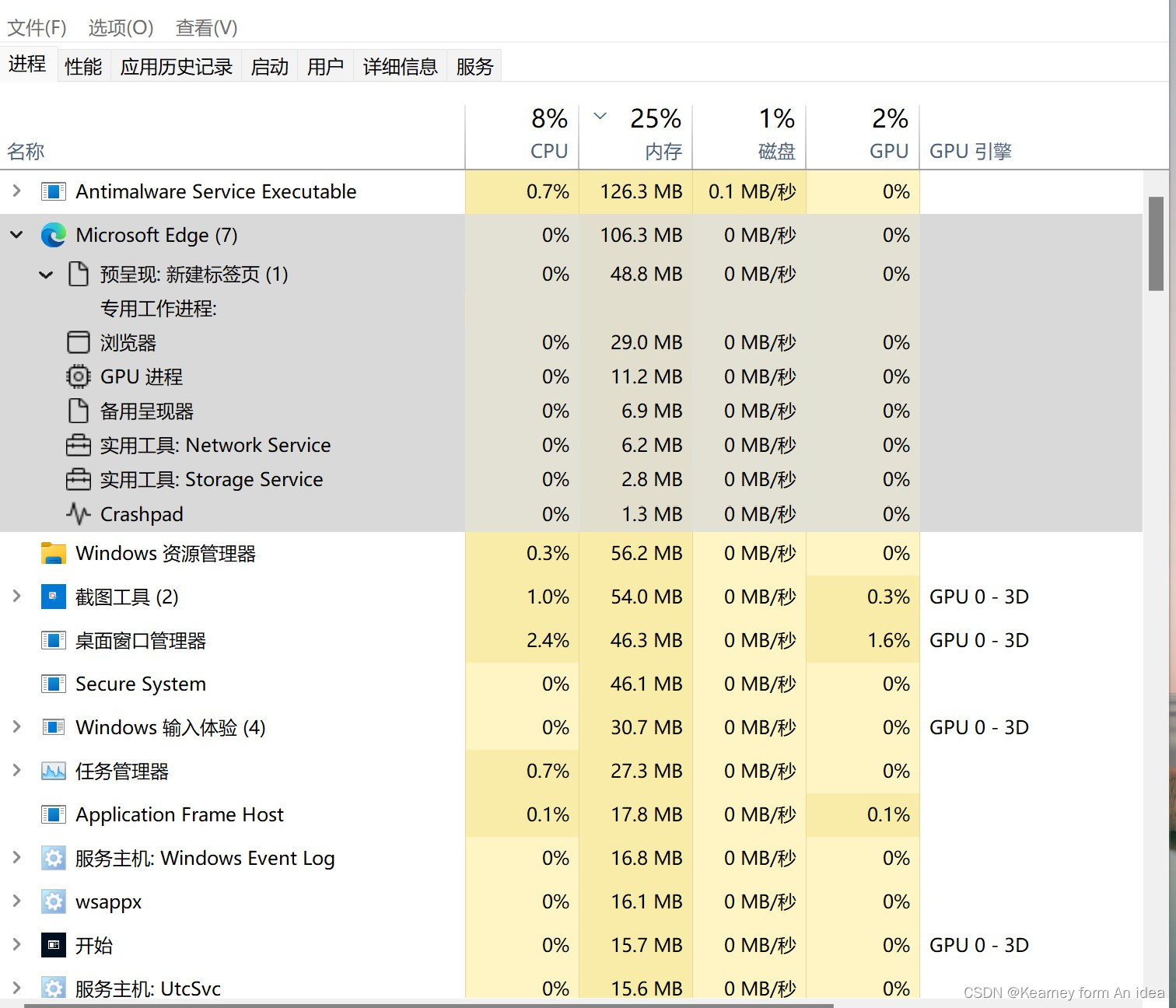This screenshot has width=1176, height=1008.
Task: Click the Antimalware Service Executable process icon
Action: [x=53, y=191]
